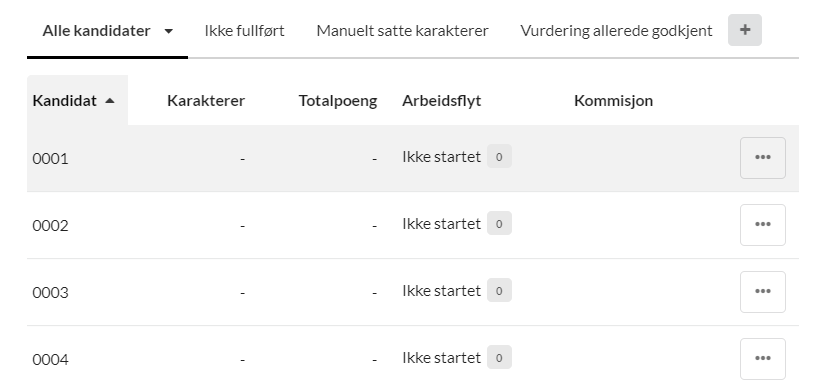Click the 0 badge in row 0003
This screenshot has height=389, width=821.
499,291
